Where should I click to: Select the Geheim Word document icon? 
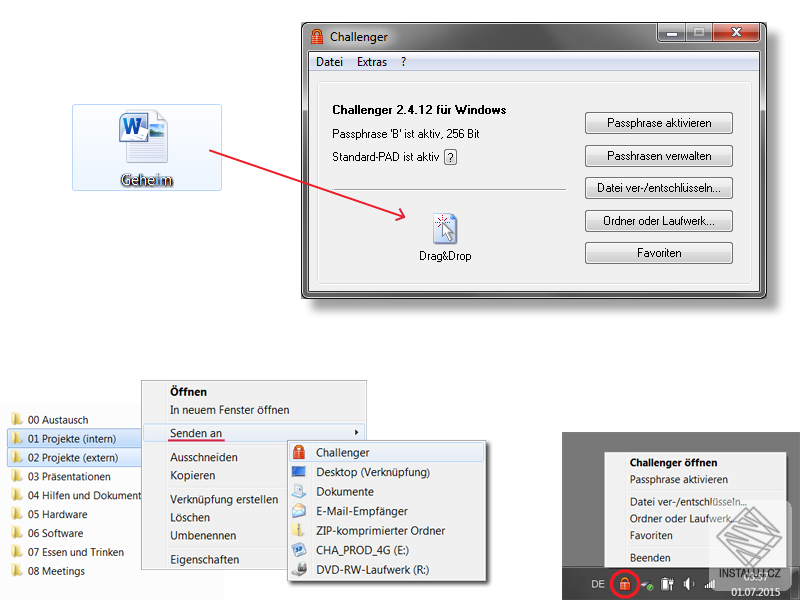[x=144, y=136]
